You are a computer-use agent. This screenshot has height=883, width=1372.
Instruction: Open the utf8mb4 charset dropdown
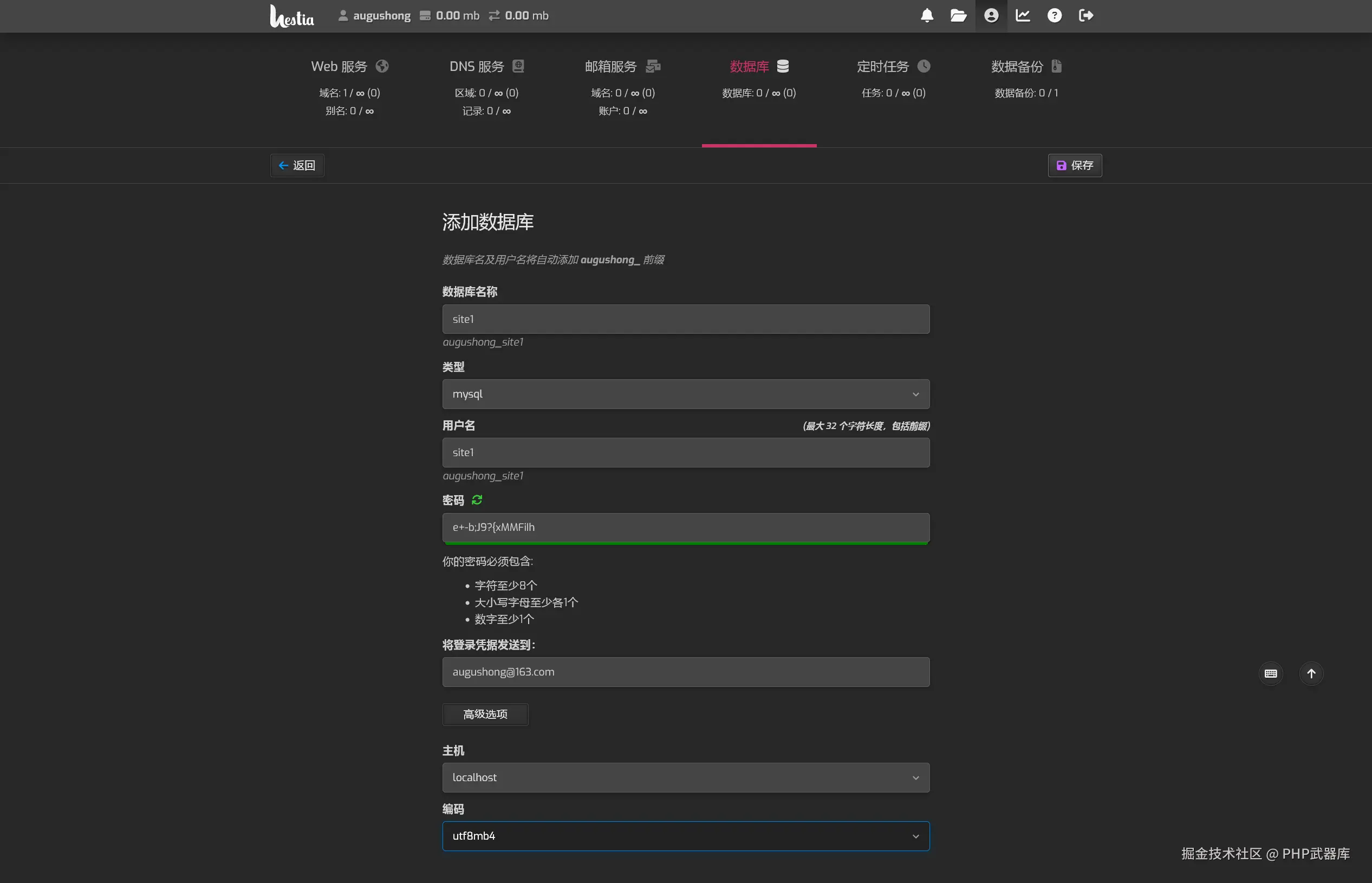click(685, 836)
